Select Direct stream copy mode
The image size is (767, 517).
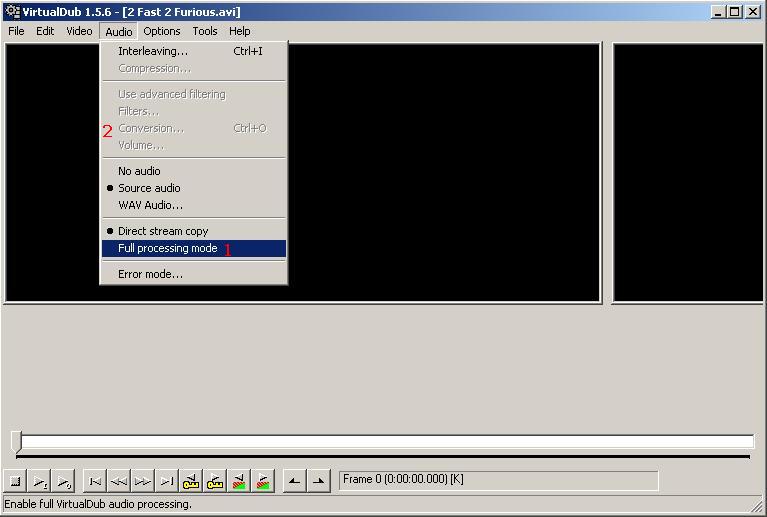click(194, 231)
